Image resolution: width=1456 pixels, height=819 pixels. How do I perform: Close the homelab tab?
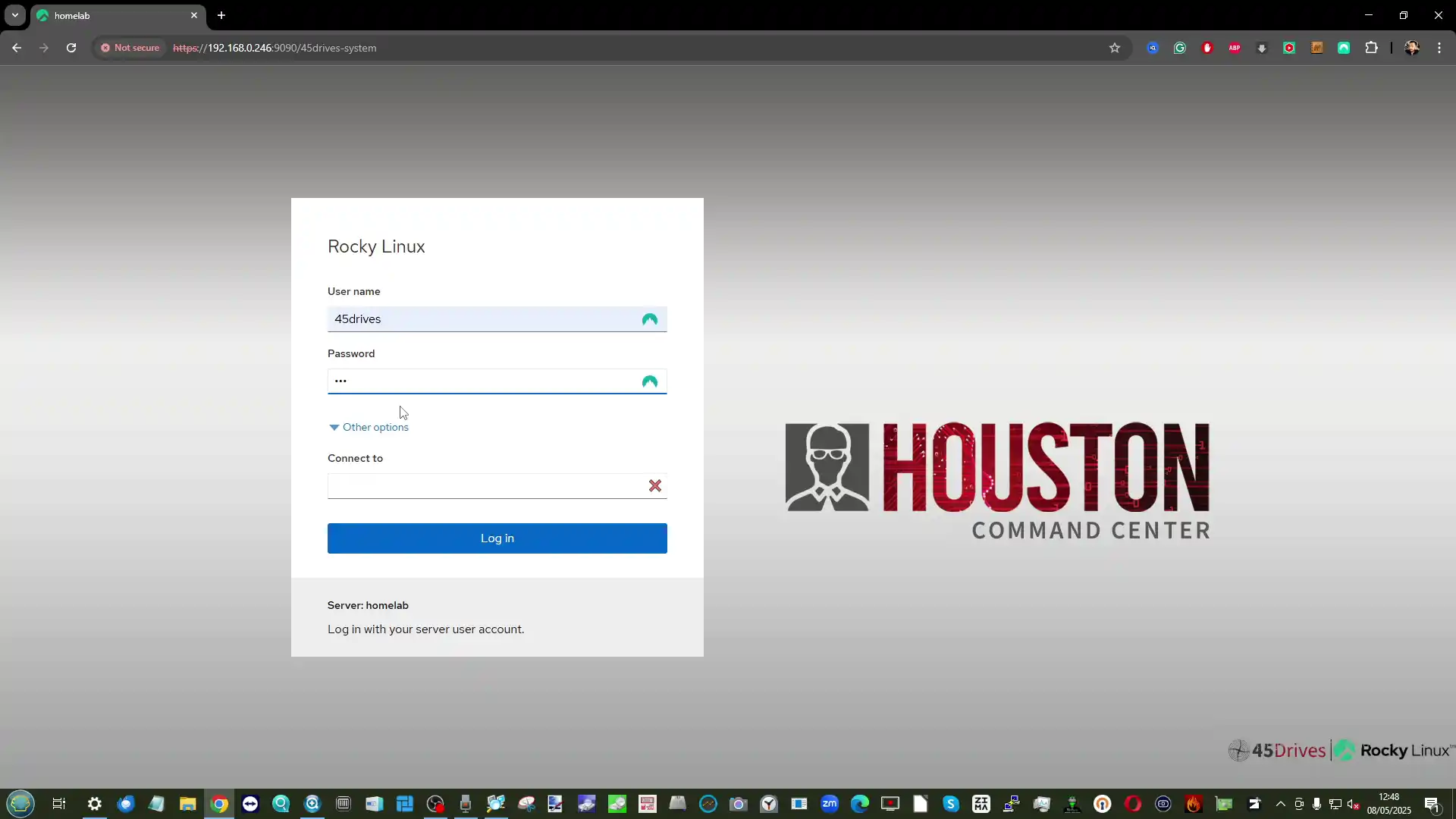tap(194, 15)
